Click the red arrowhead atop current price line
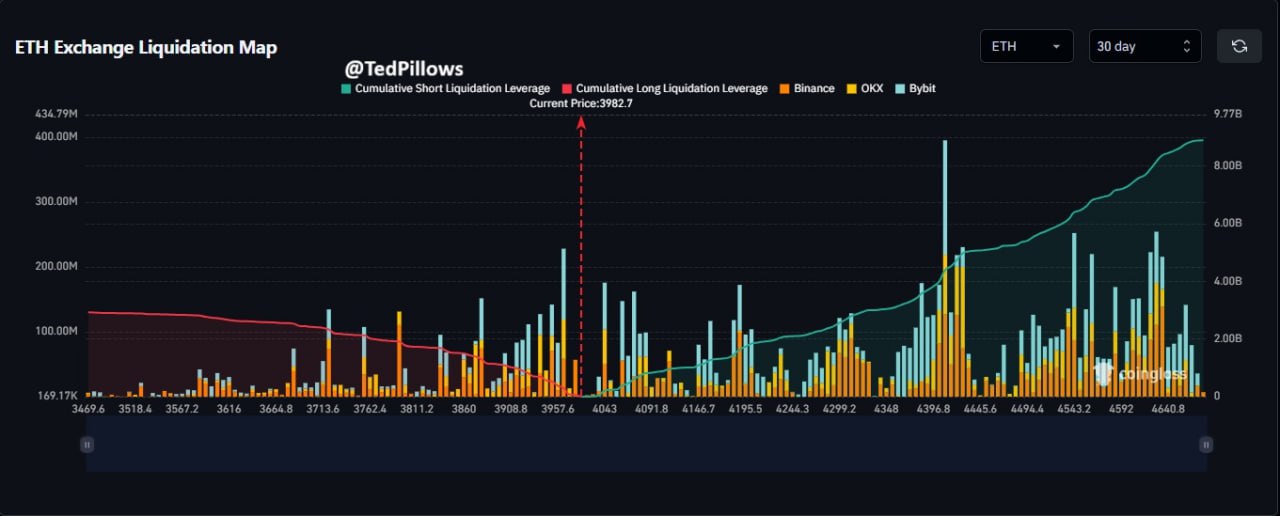 581,121
